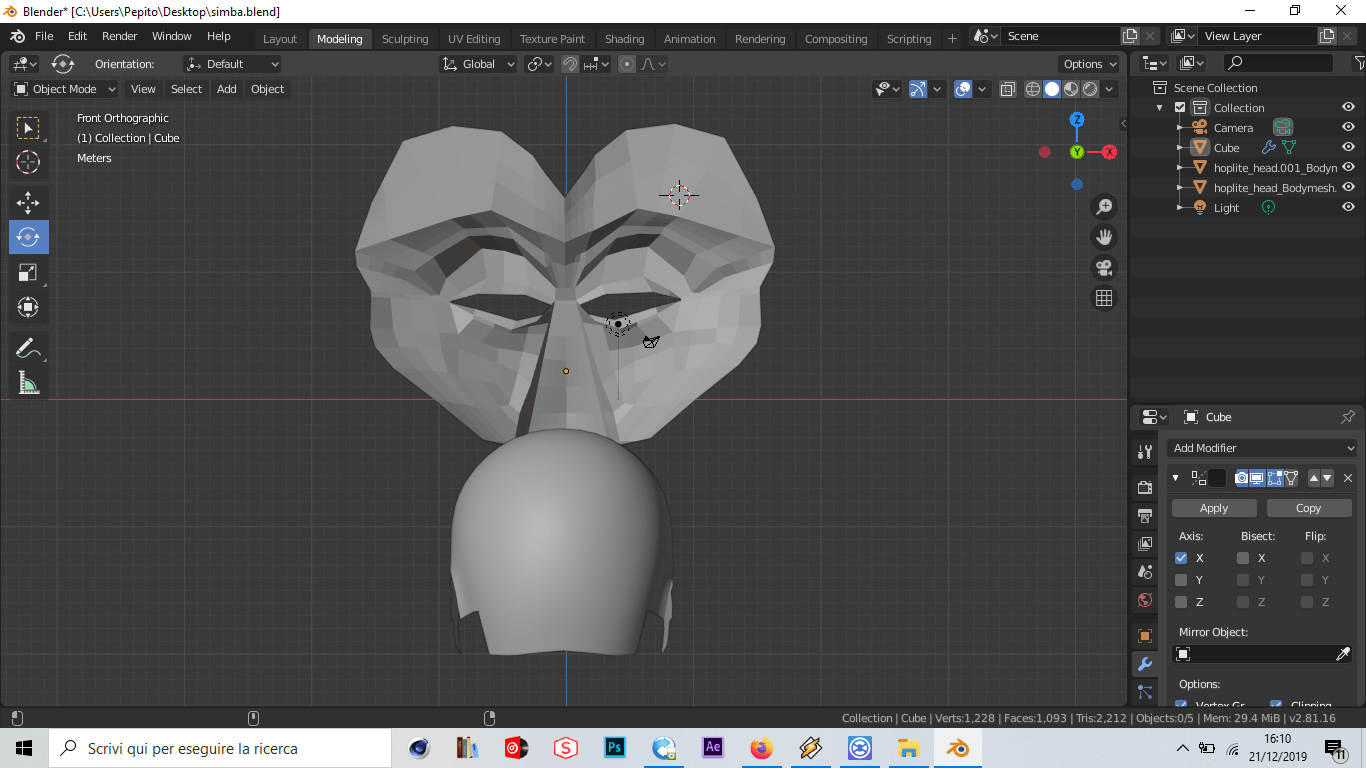Open the Render properties tab
Screen dimensions: 1366x768
pyautogui.click(x=1145, y=487)
